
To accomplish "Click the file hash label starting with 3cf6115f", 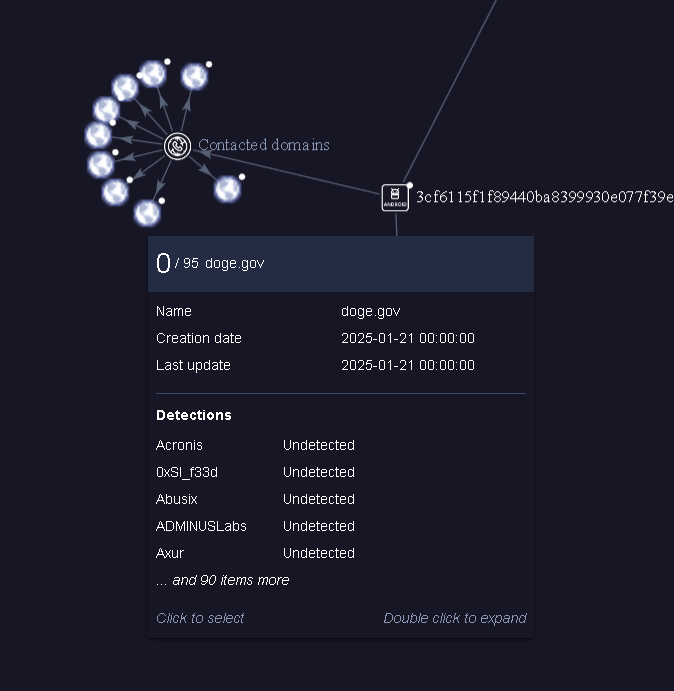I will pos(544,197).
